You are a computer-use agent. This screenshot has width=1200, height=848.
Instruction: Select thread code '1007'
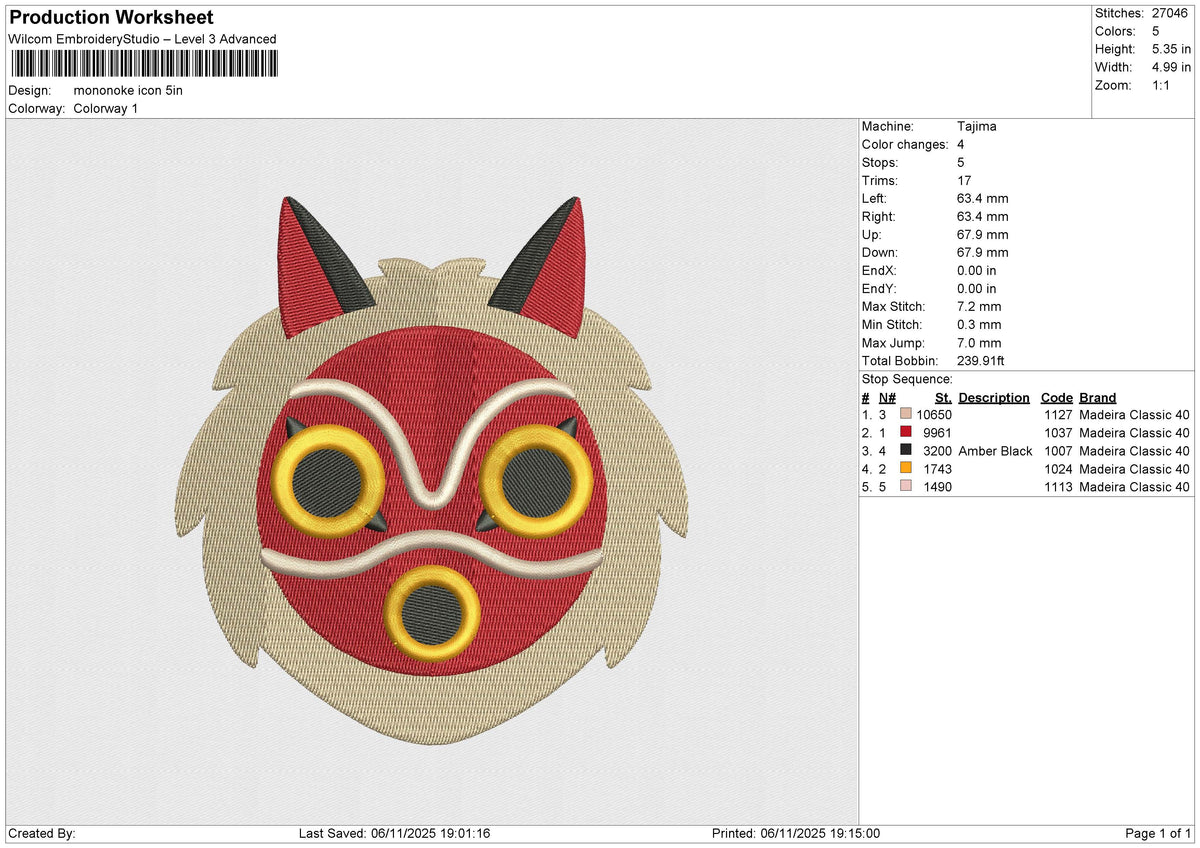tap(1058, 451)
